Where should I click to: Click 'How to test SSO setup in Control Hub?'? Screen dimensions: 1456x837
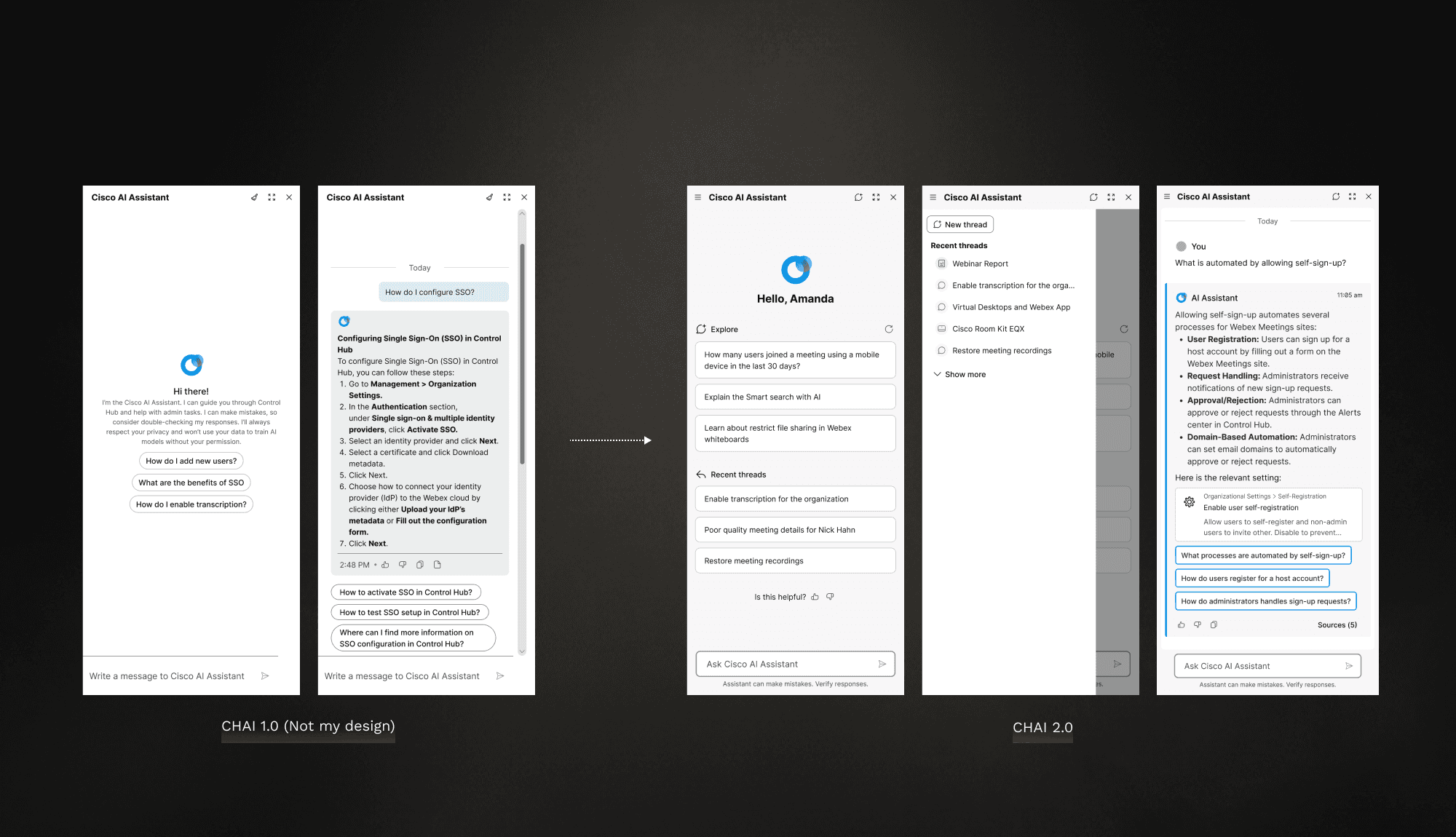tap(409, 612)
